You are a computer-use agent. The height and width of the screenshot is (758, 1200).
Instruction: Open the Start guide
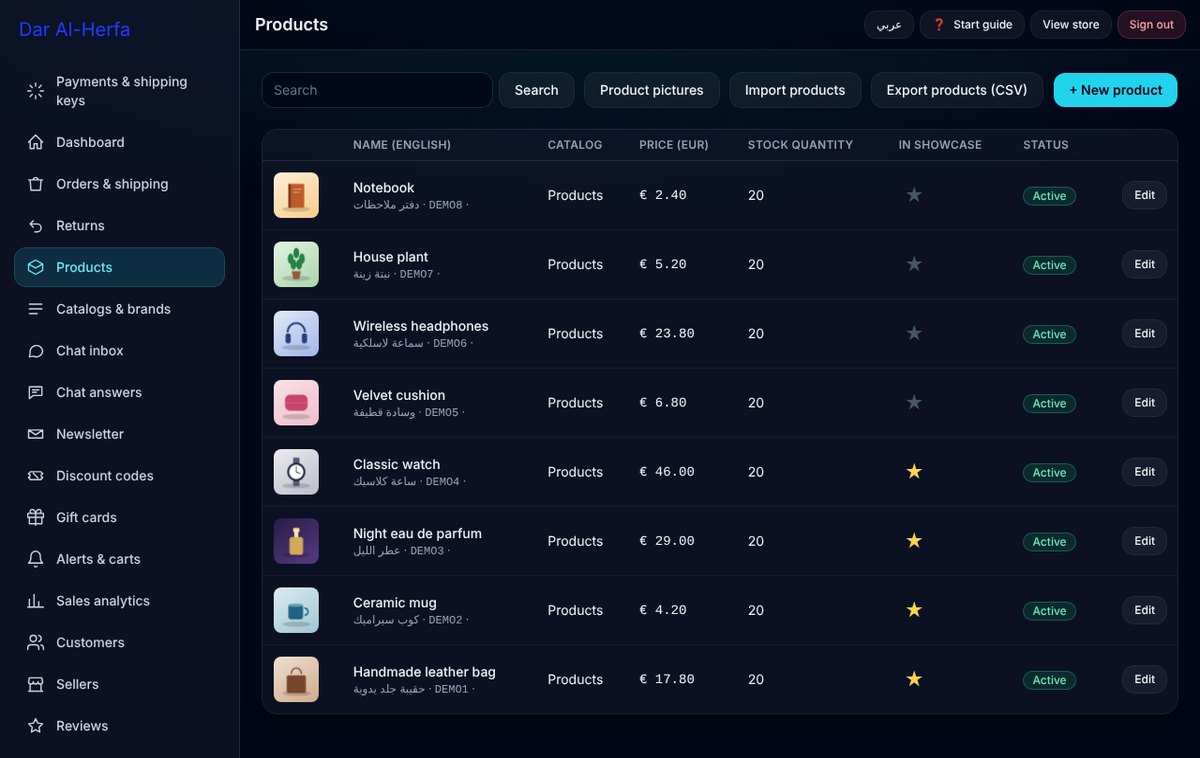pyautogui.click(x=972, y=25)
